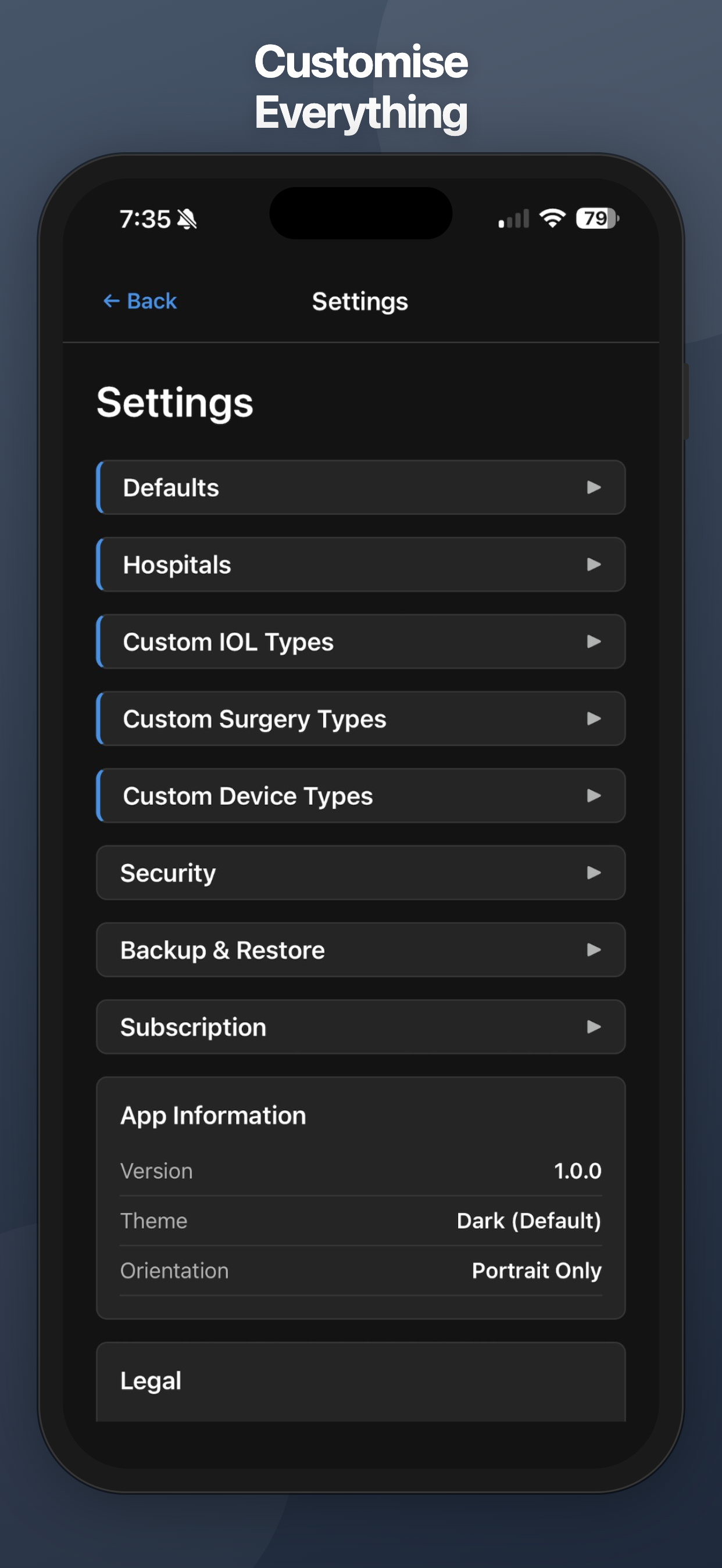The width and height of the screenshot is (722, 1568).
Task: Open the Backup & Restore settings
Action: [360, 949]
